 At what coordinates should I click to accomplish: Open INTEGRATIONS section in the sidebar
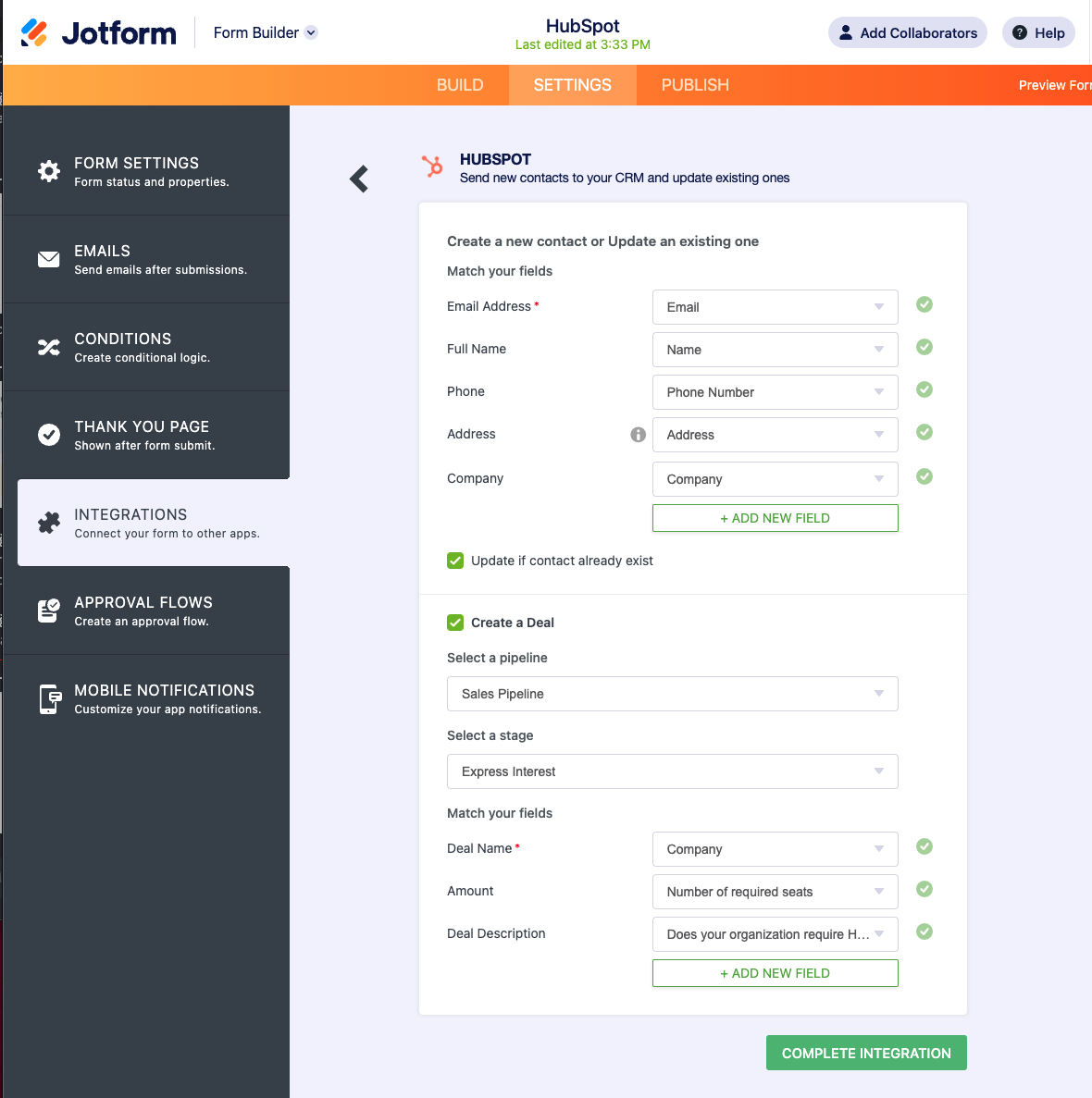point(154,523)
